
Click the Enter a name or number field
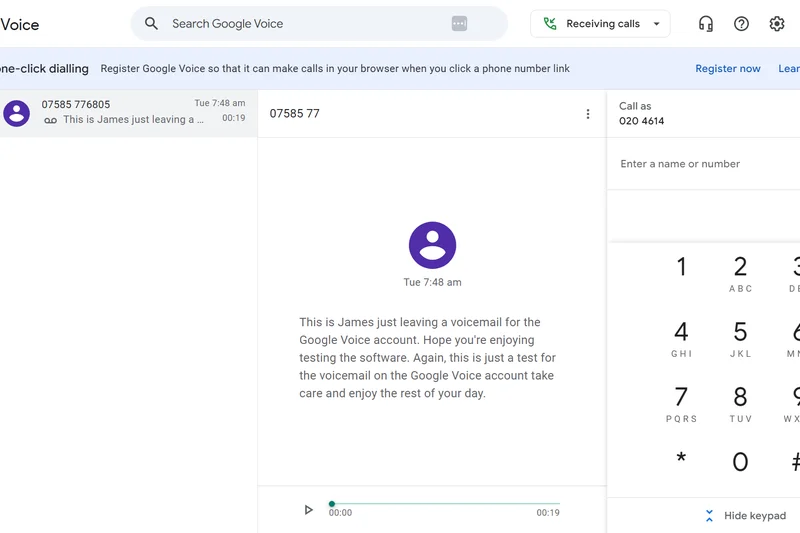(704, 164)
